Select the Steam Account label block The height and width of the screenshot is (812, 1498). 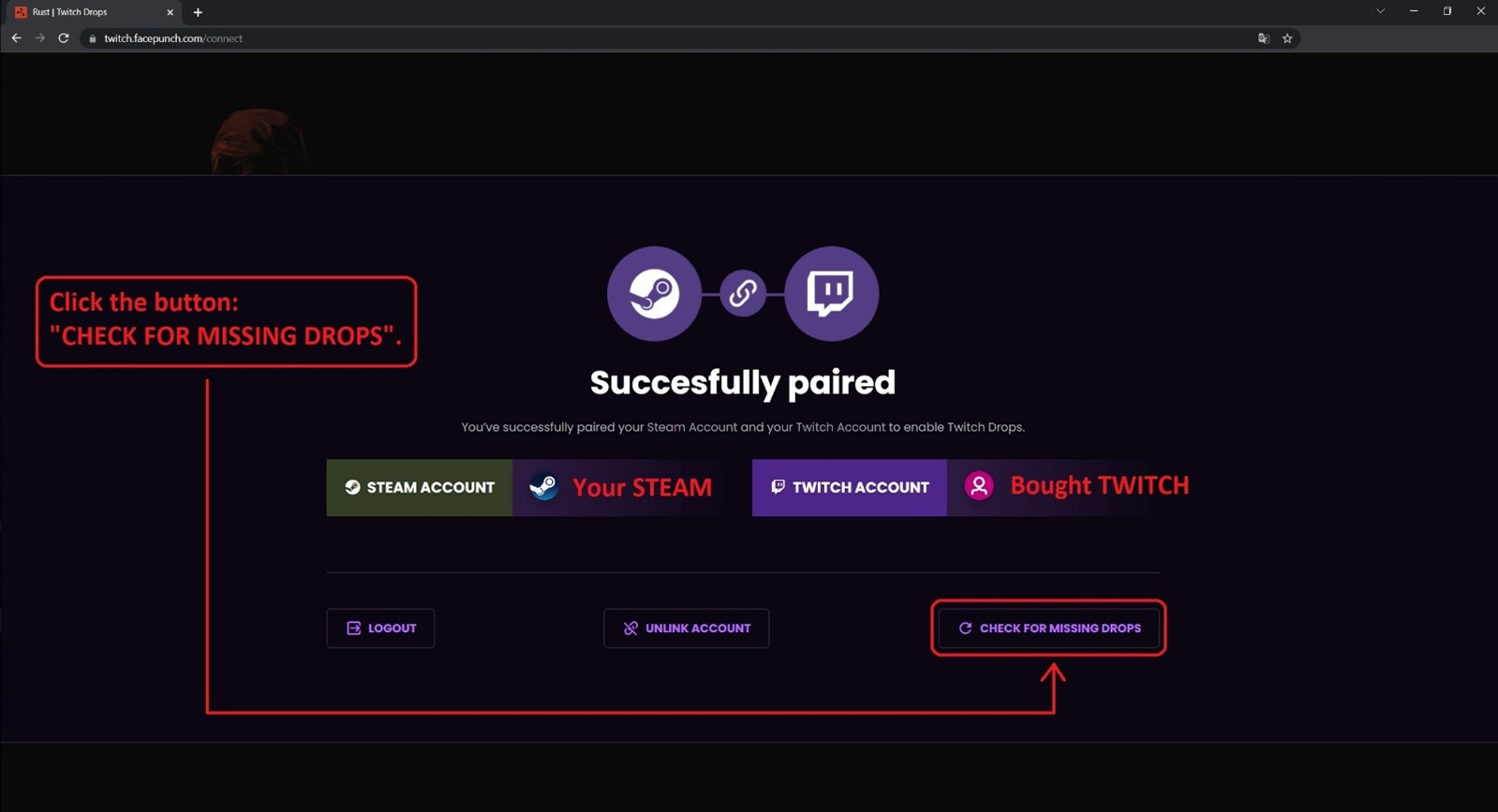point(419,487)
